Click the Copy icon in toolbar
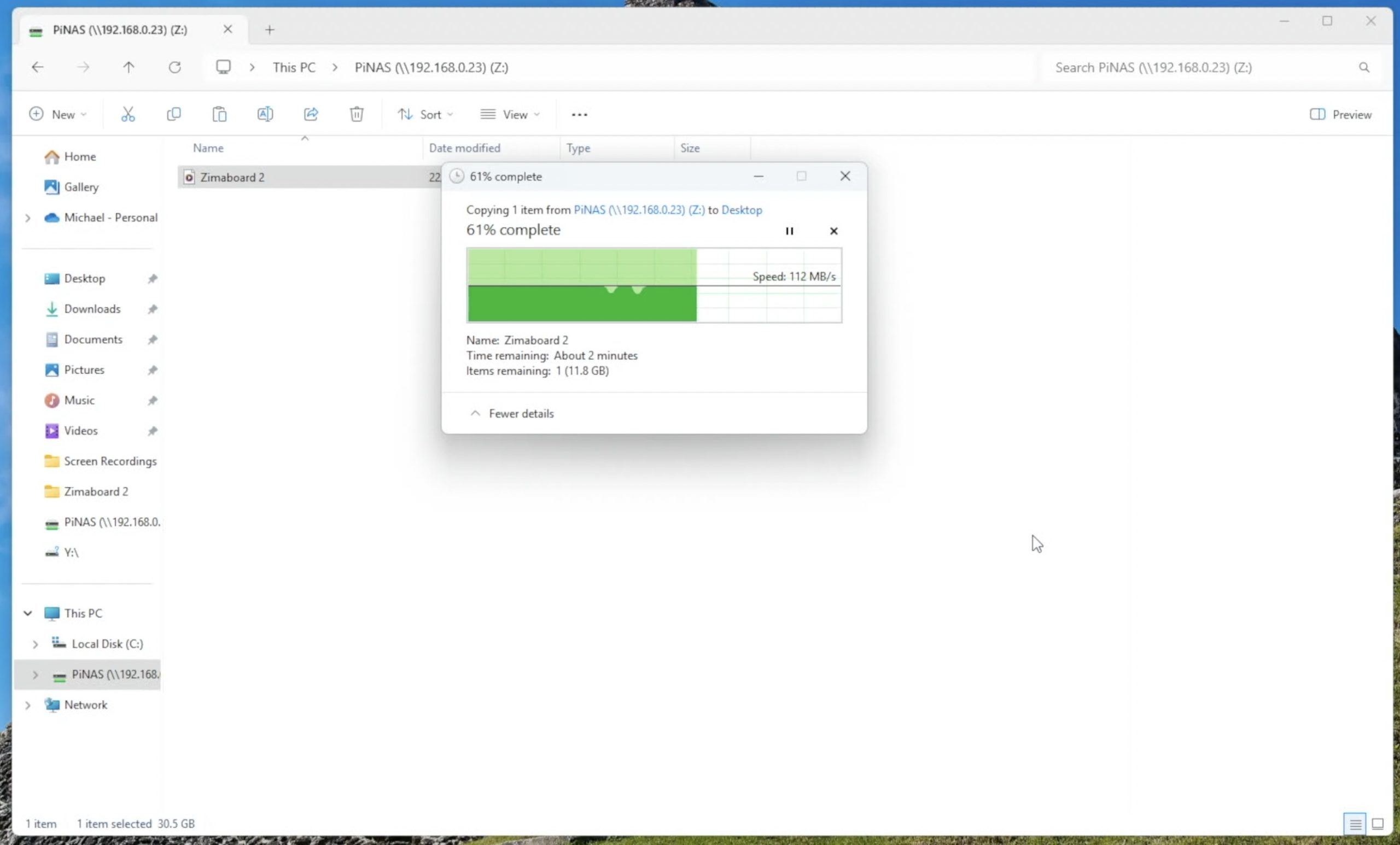This screenshot has width=1400, height=845. (x=174, y=115)
